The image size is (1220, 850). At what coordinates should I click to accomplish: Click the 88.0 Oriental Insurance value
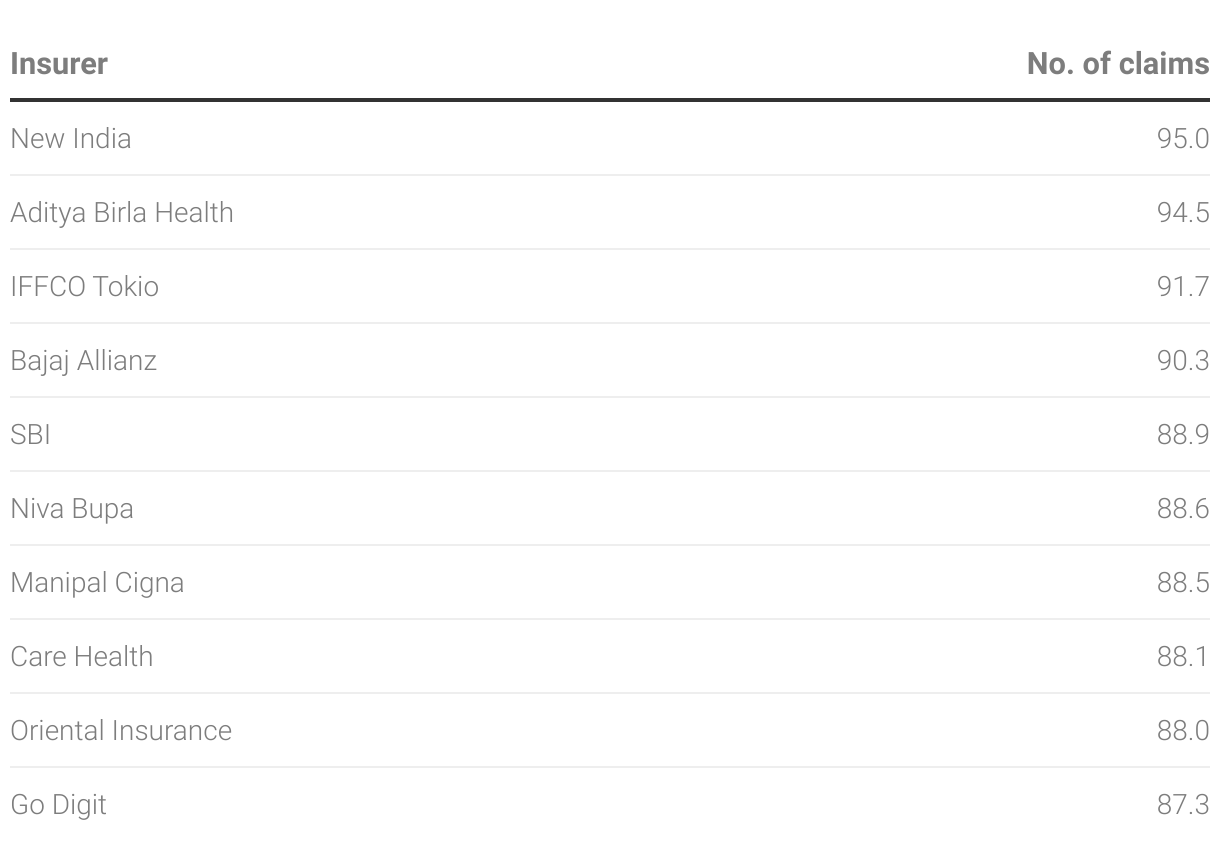[1183, 730]
